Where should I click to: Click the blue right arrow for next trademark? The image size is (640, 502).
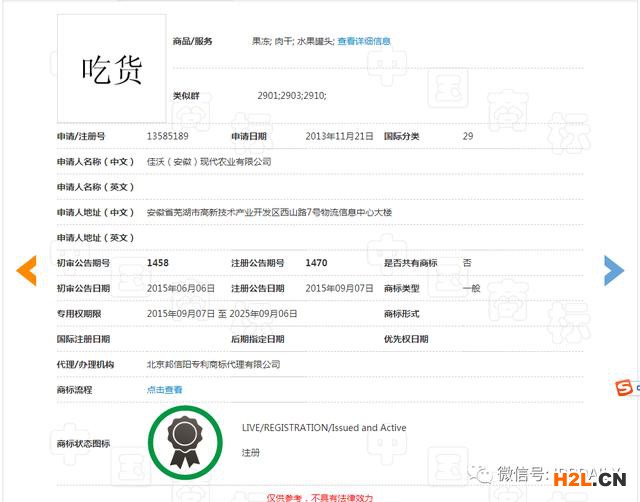[613, 270]
